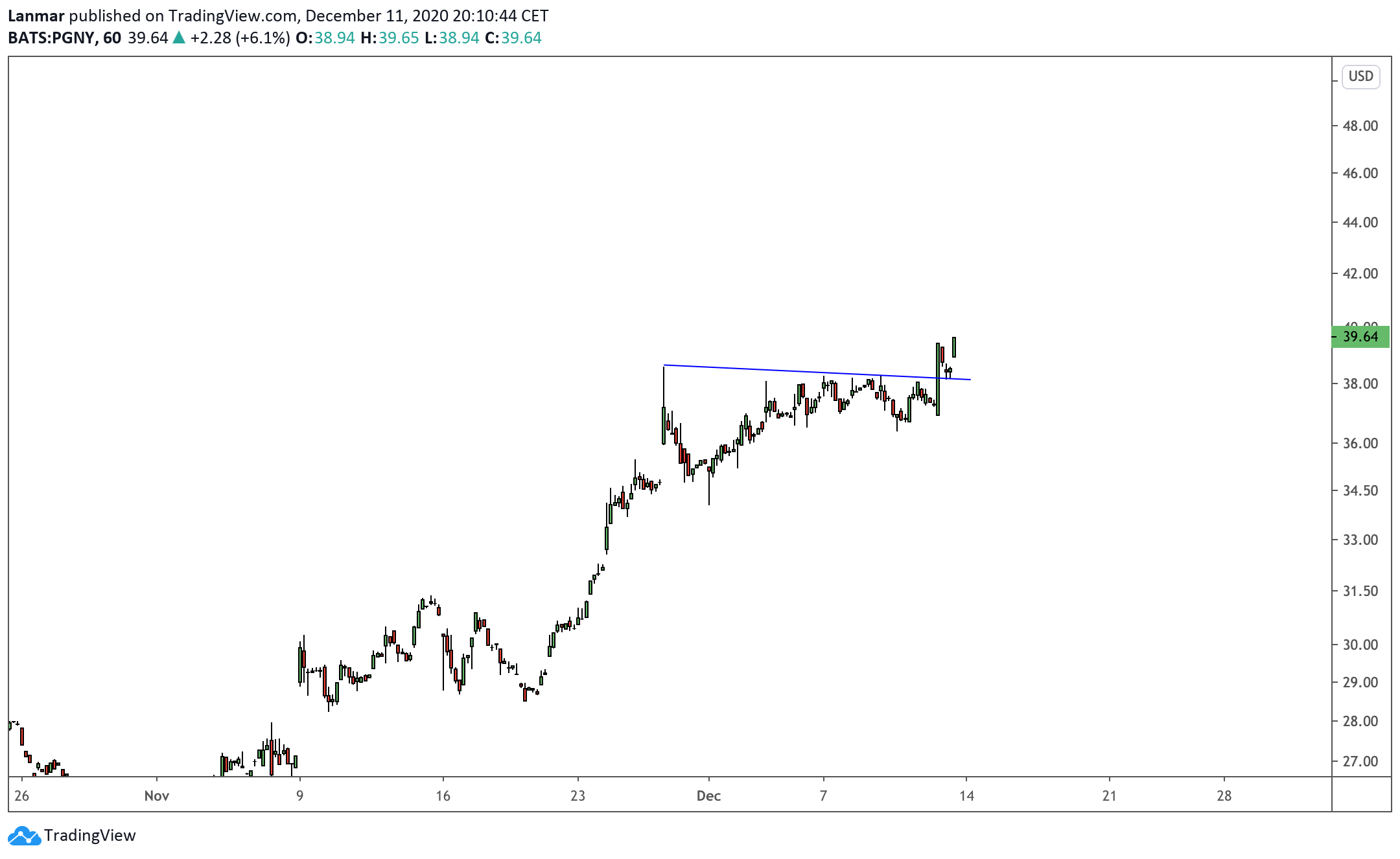1400x859 pixels.
Task: Click the Dec date axis label
Action: [708, 796]
